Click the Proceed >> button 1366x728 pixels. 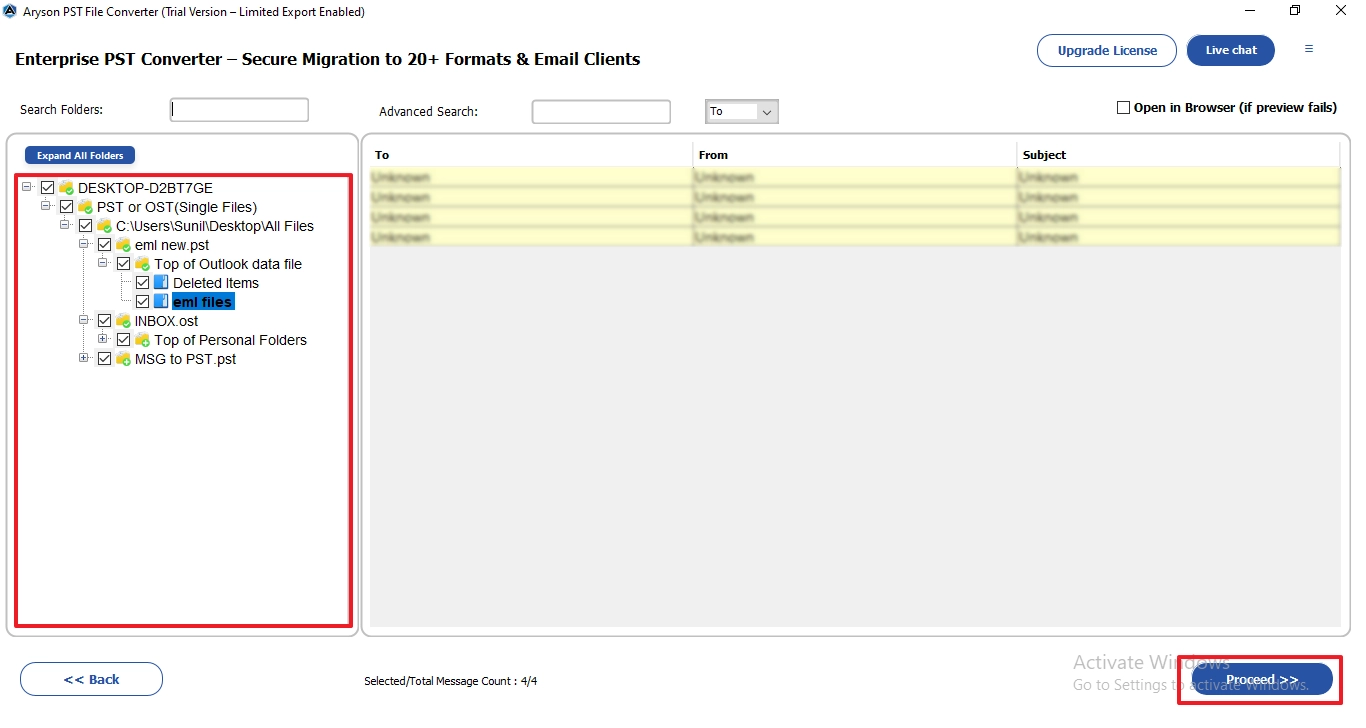pyautogui.click(x=1262, y=680)
